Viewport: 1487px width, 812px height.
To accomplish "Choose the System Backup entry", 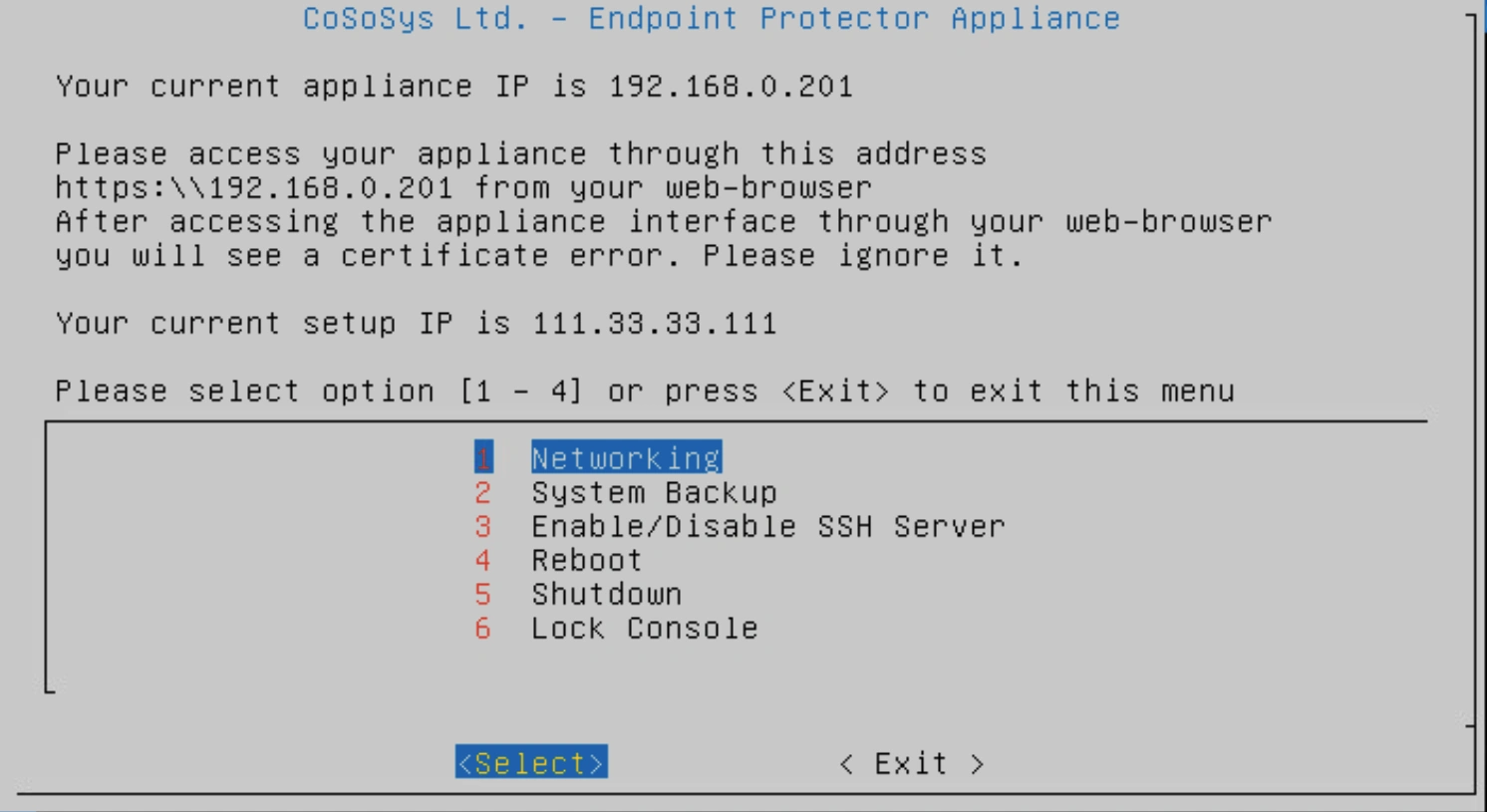I will click(x=654, y=492).
